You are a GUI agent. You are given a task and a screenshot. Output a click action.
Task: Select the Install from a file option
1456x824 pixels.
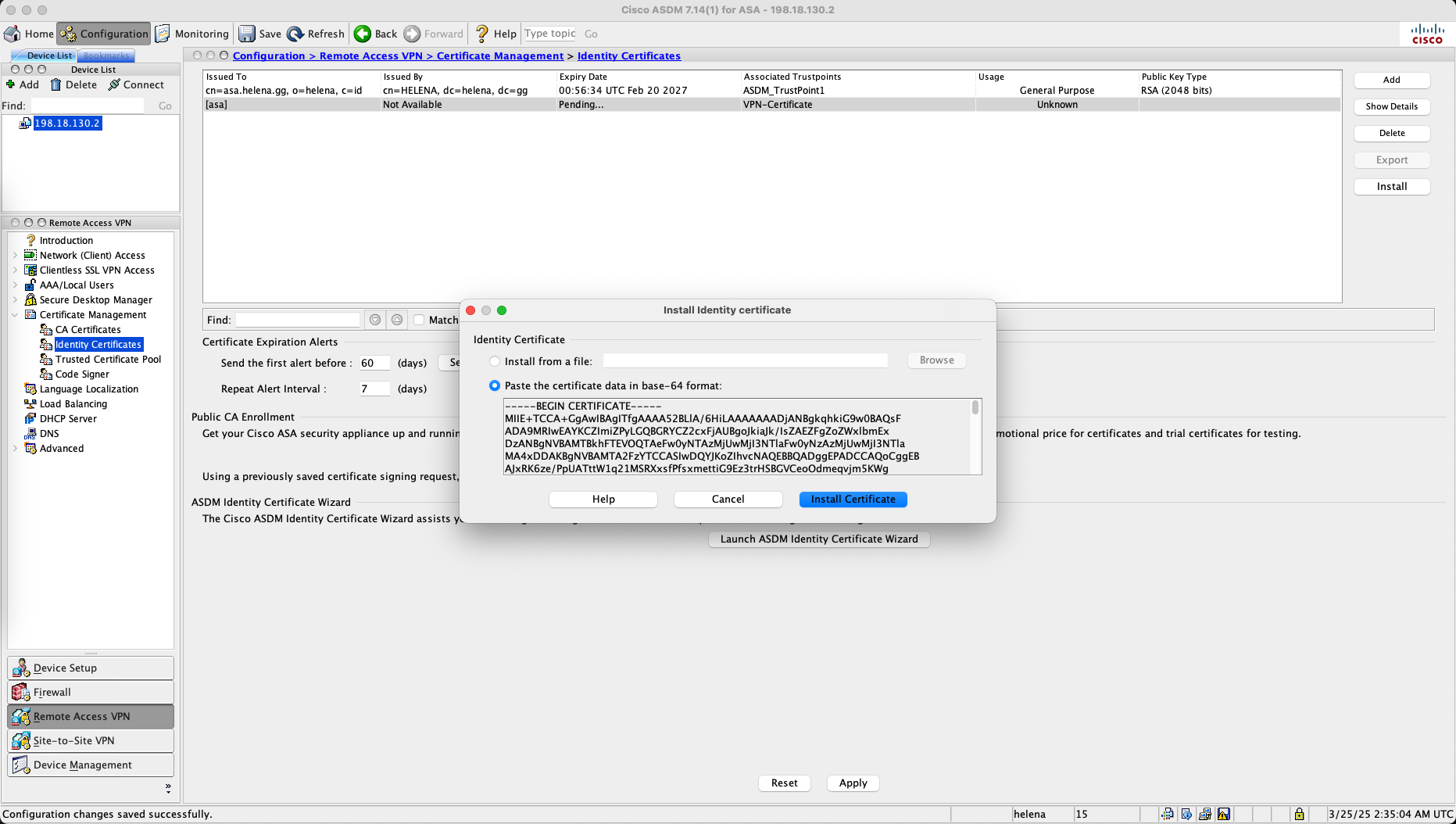495,361
